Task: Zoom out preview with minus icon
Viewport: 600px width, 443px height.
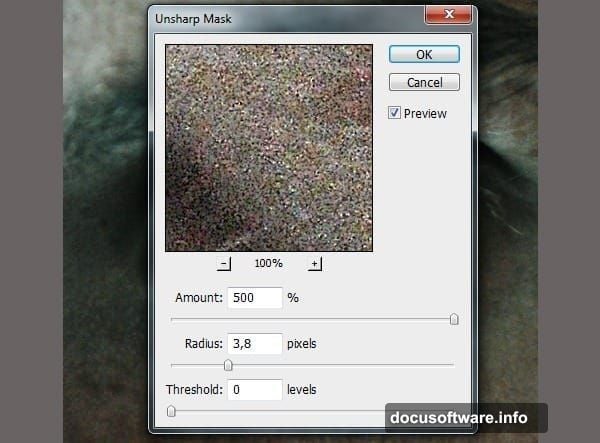Action: click(224, 264)
